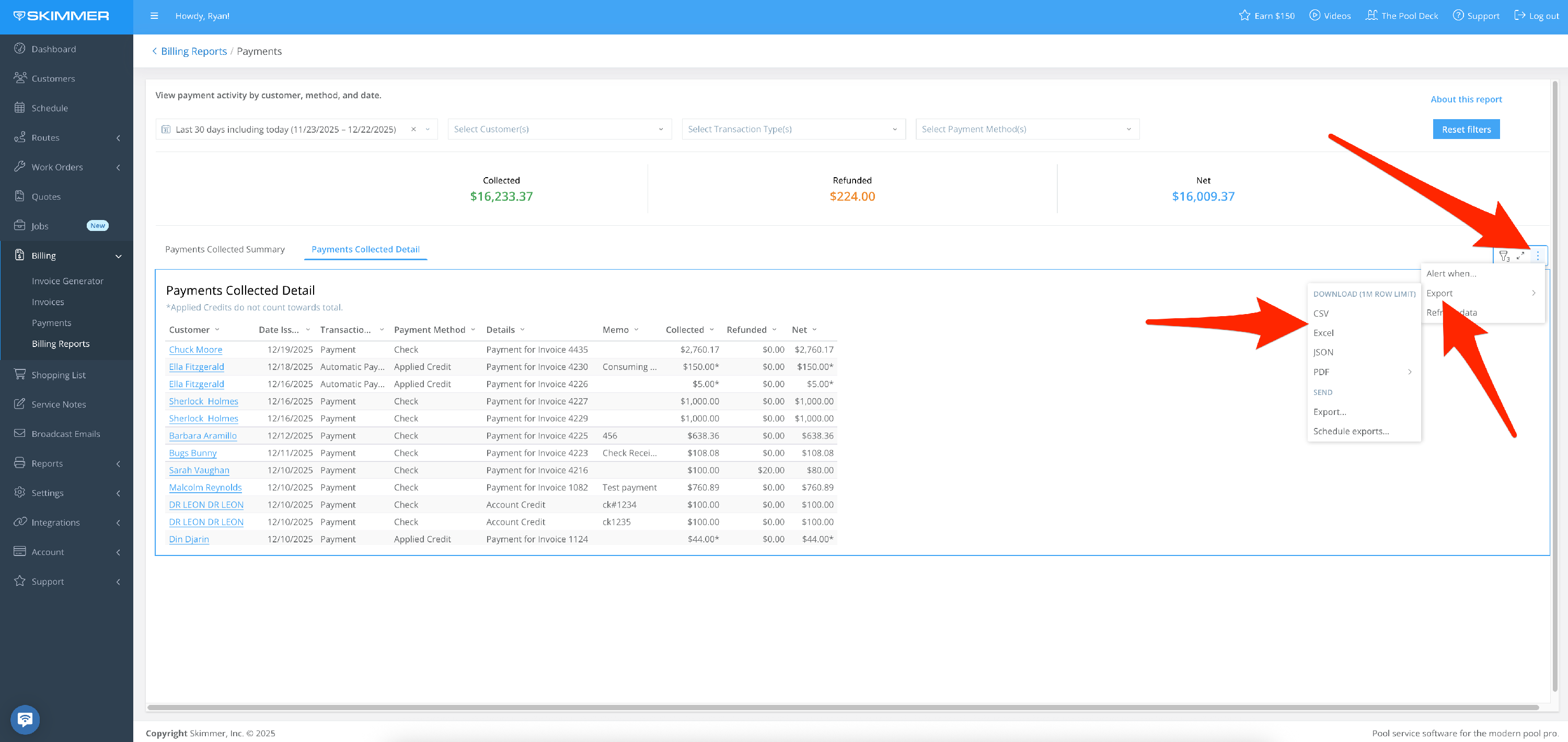Click the hamburger menu icon in header
The image size is (1568, 742).
[x=154, y=16]
